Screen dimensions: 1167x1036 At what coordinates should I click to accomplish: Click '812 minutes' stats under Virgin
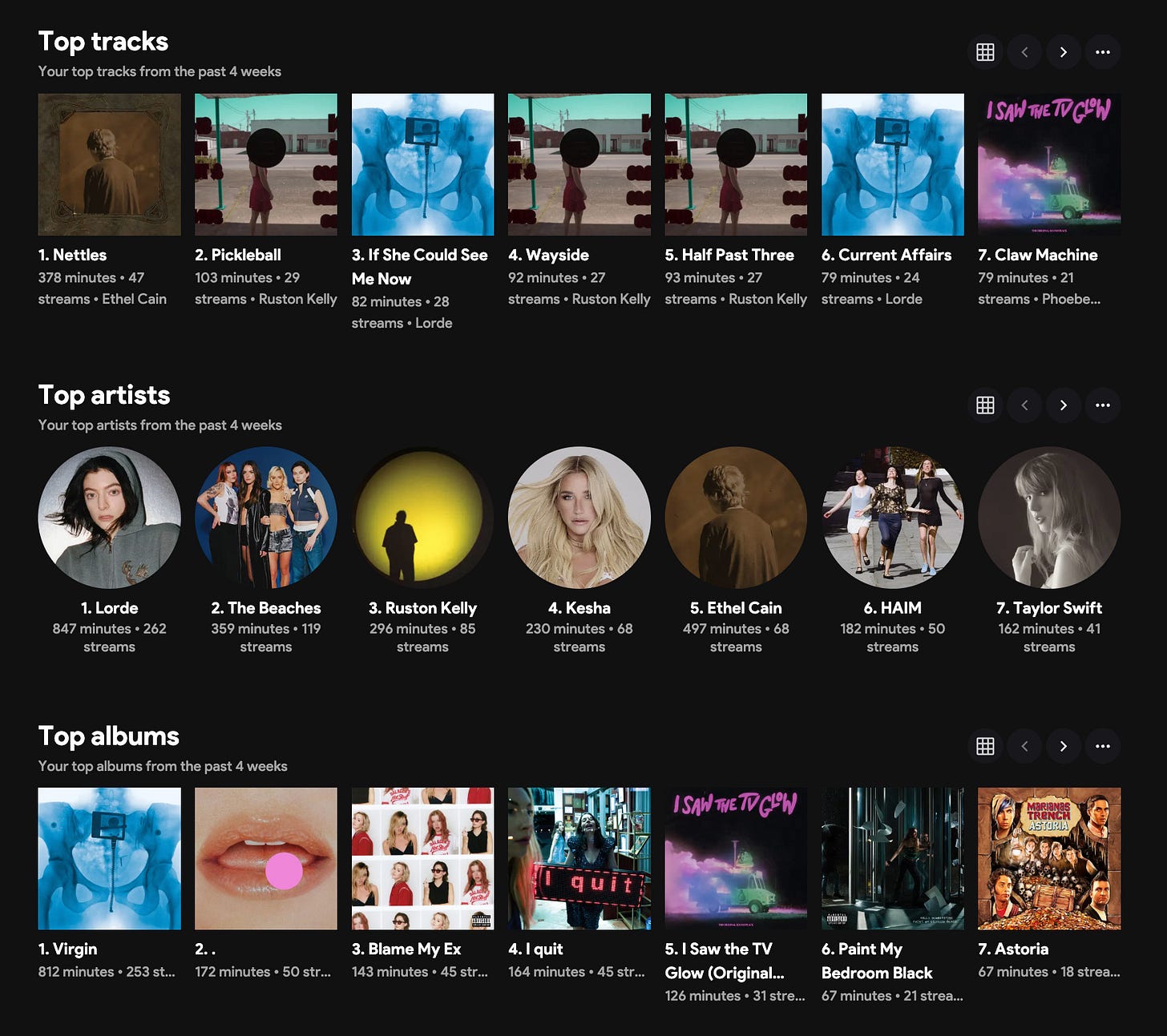pyautogui.click(x=107, y=972)
